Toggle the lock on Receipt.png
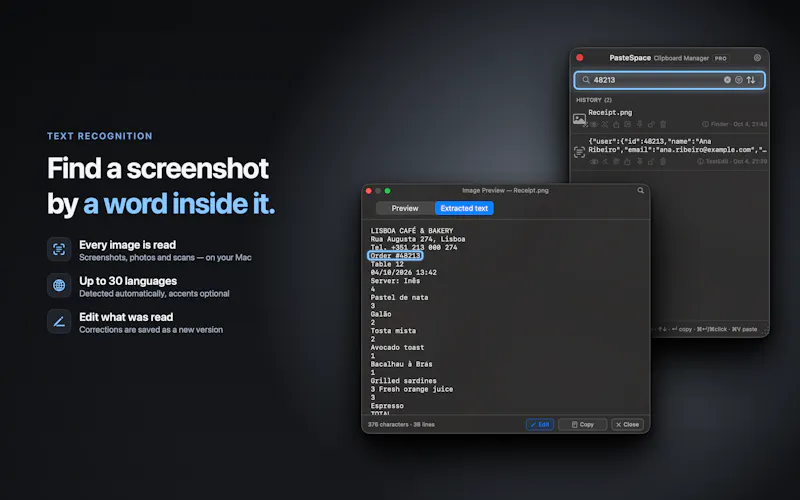800x500 pixels. tap(651, 124)
